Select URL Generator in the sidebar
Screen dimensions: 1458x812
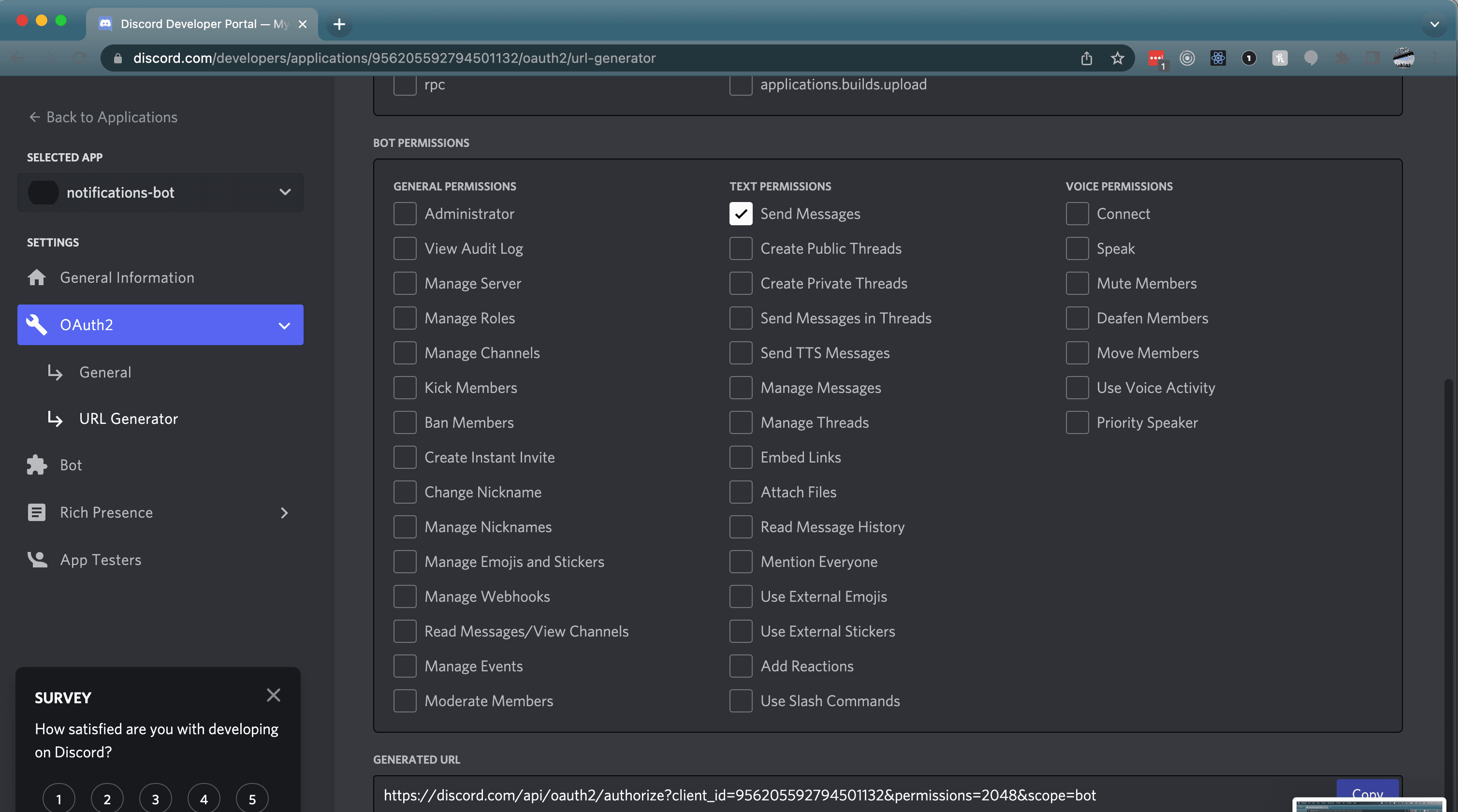click(x=128, y=419)
